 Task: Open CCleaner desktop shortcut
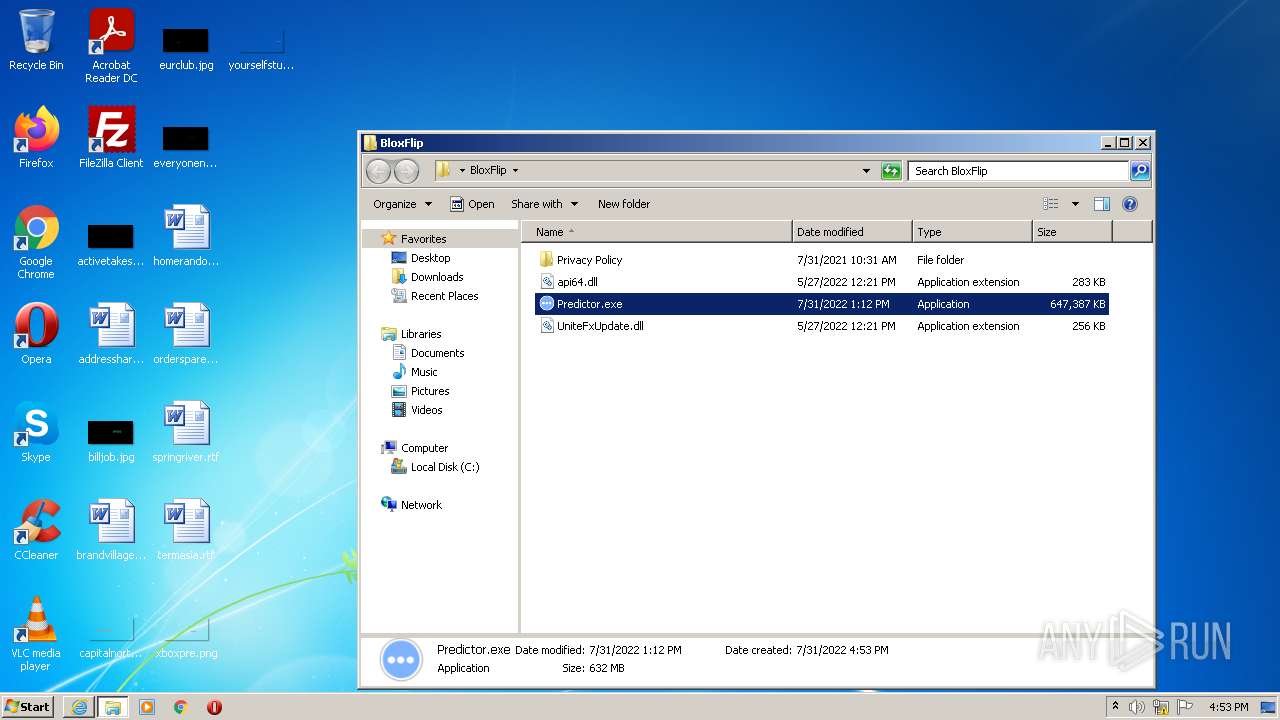[36, 529]
